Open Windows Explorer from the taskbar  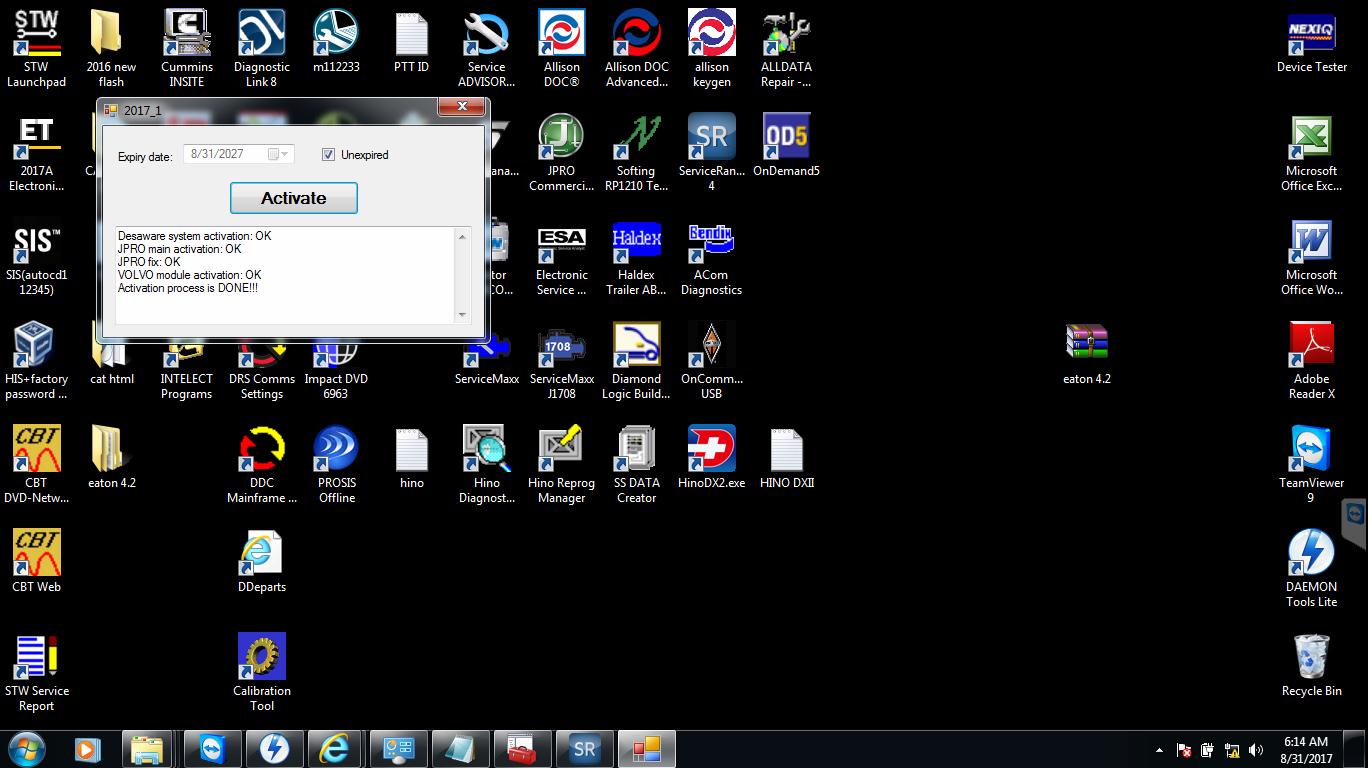[146, 748]
